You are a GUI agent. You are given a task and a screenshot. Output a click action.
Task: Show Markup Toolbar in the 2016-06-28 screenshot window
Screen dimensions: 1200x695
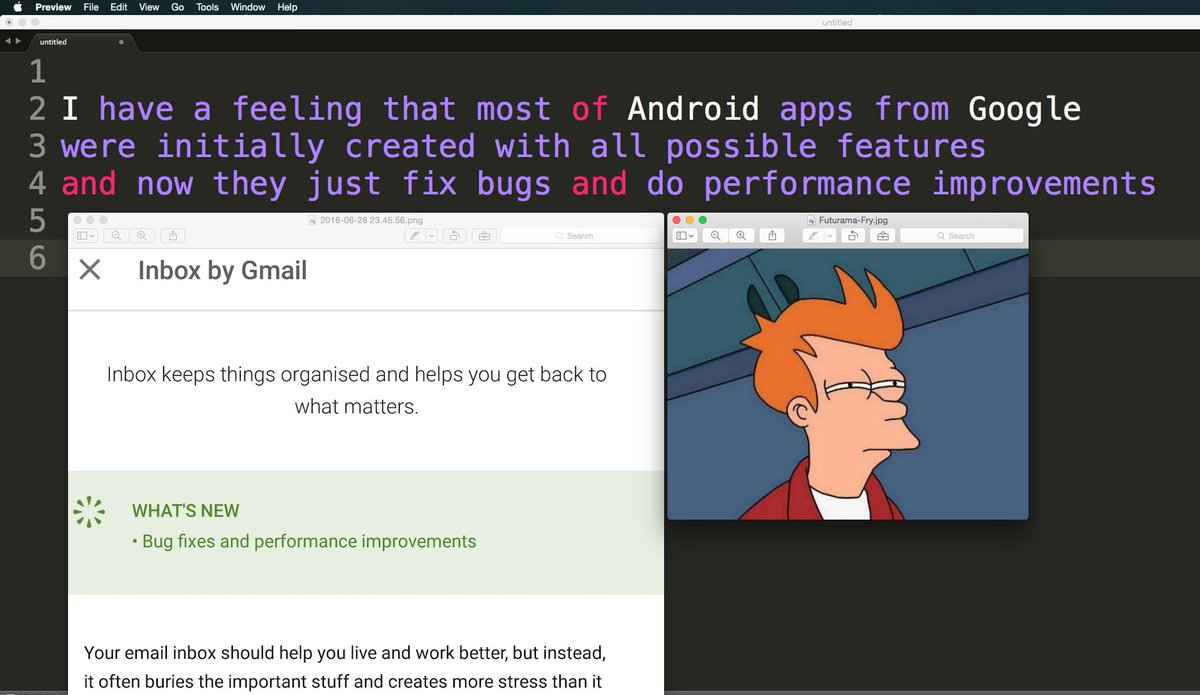coord(485,236)
